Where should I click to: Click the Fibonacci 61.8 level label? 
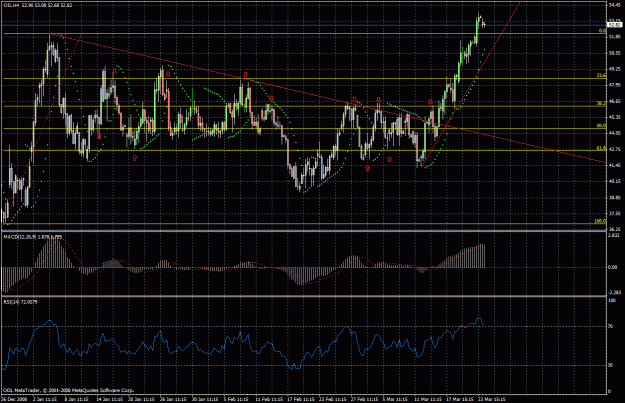point(601,147)
